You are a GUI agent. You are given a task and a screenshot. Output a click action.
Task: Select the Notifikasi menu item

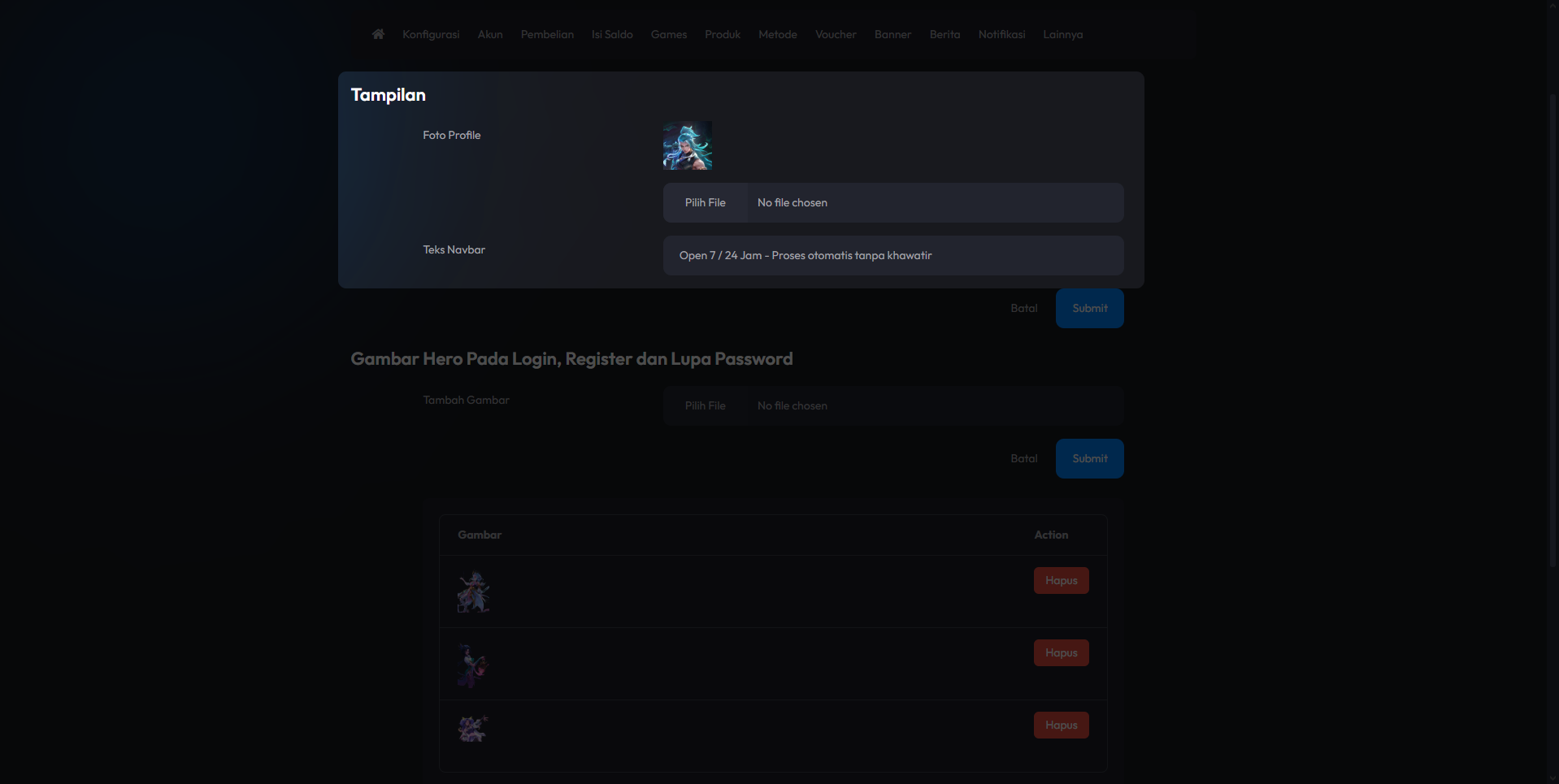click(x=1001, y=34)
